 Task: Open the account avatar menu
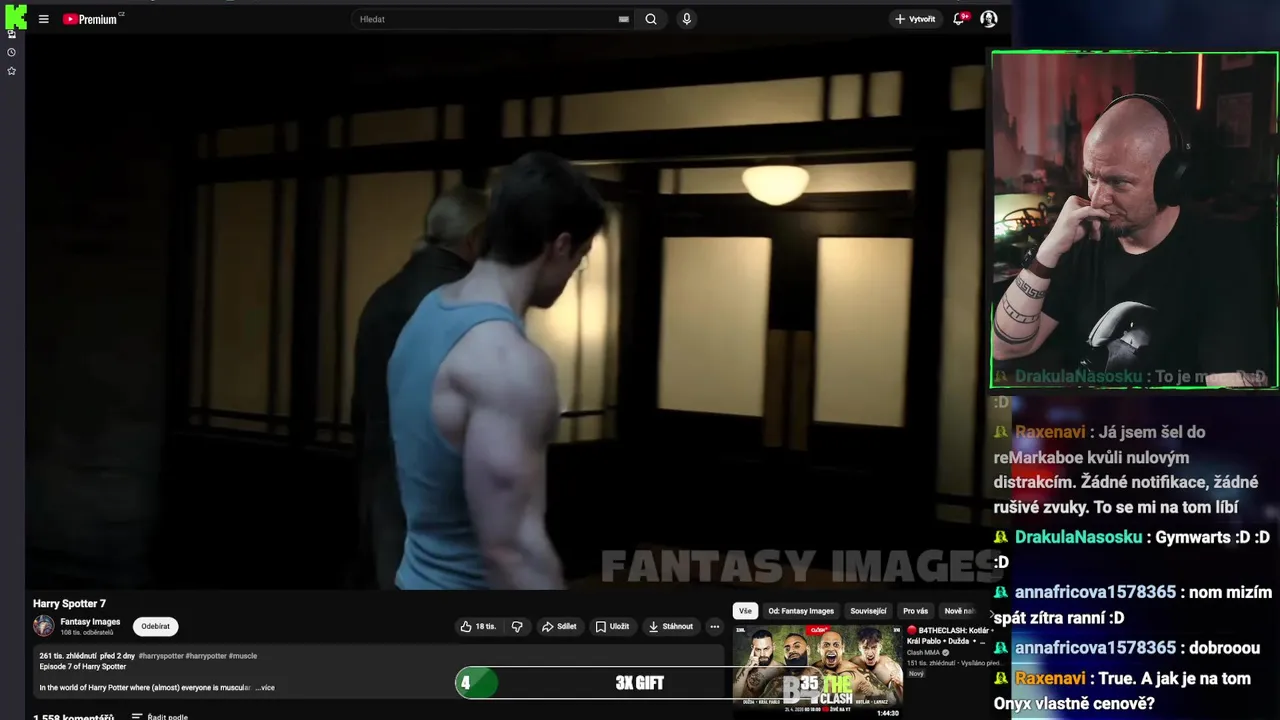[988, 19]
